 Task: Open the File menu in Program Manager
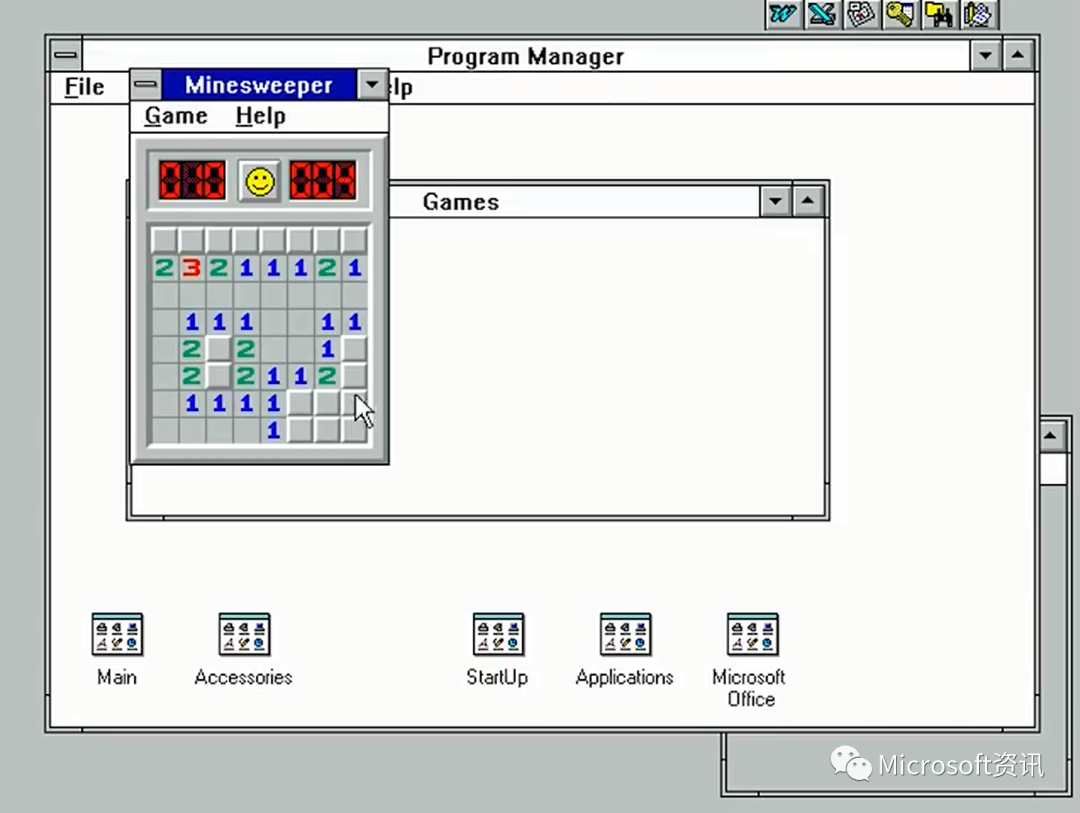click(84, 87)
